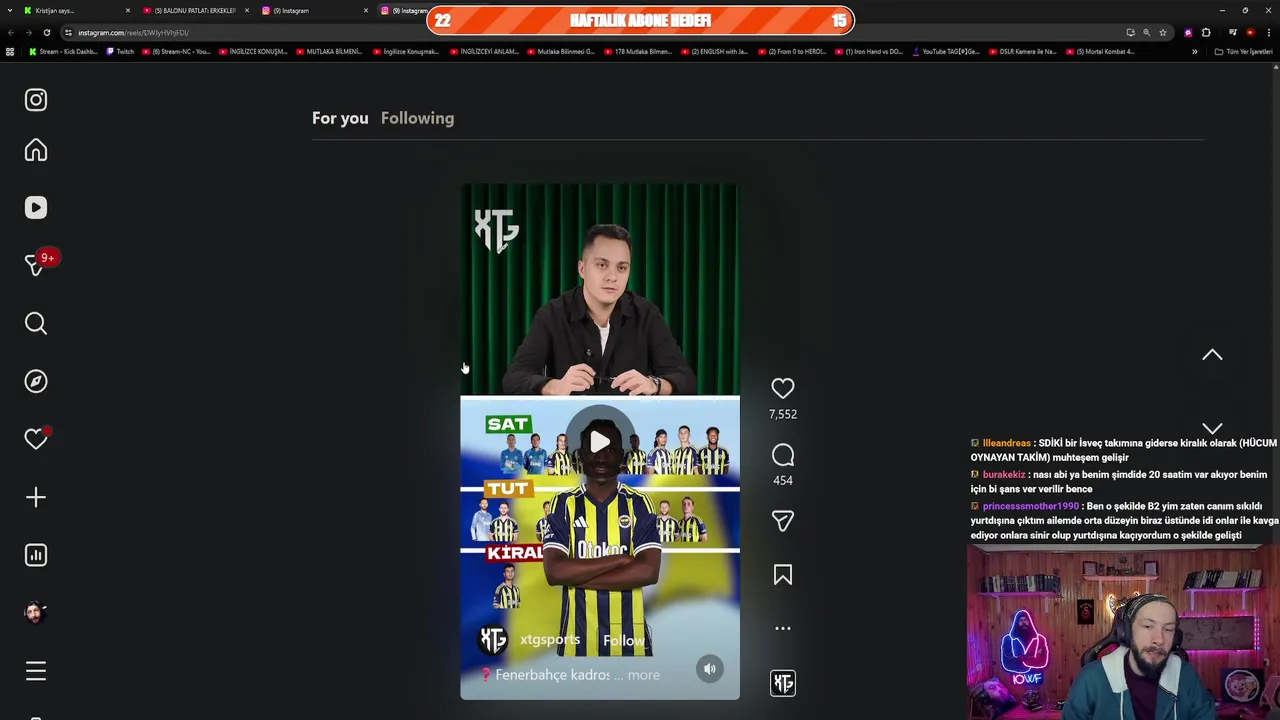Open Stream - Kick Dashboard bookmark
The image size is (1280, 720).
click(x=62, y=52)
